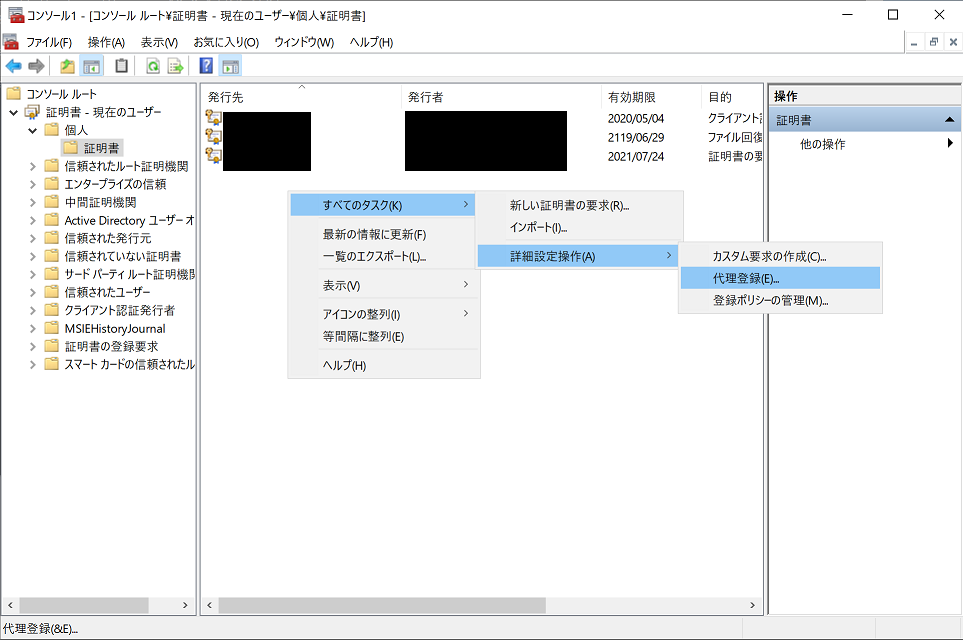The height and width of the screenshot is (641, 963).
Task: Expand the 中間証明機関 tree node
Action: [x=33, y=202]
